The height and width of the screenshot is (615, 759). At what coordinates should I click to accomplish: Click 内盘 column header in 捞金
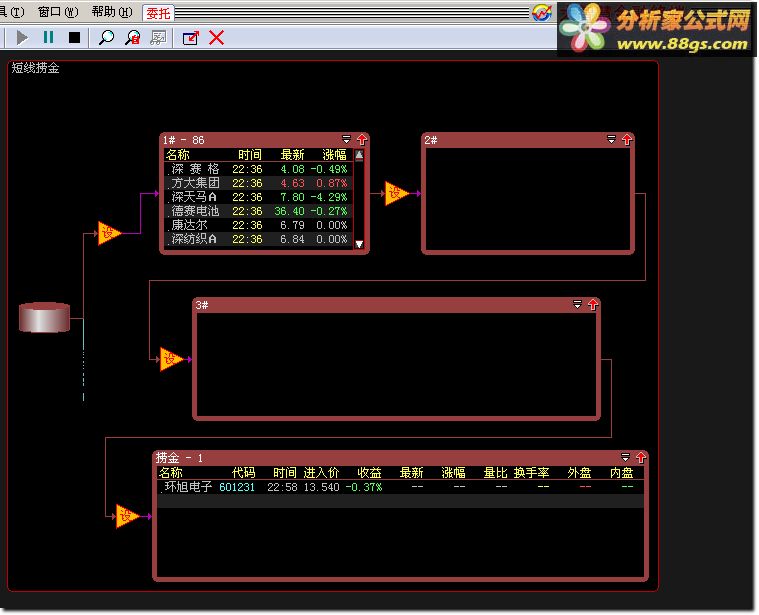[622, 473]
